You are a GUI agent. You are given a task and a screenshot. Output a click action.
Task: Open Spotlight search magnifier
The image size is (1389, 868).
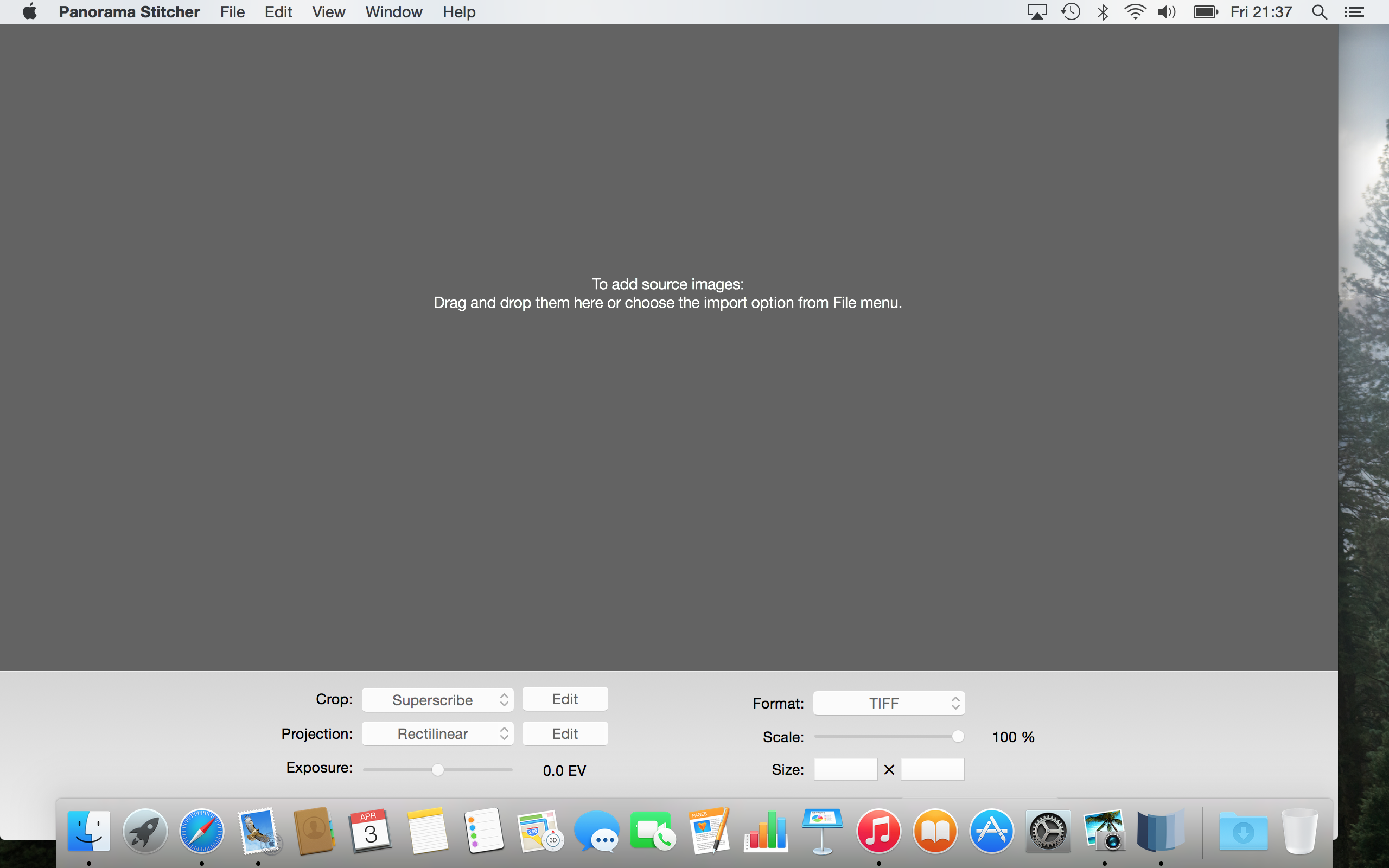click(1320, 12)
